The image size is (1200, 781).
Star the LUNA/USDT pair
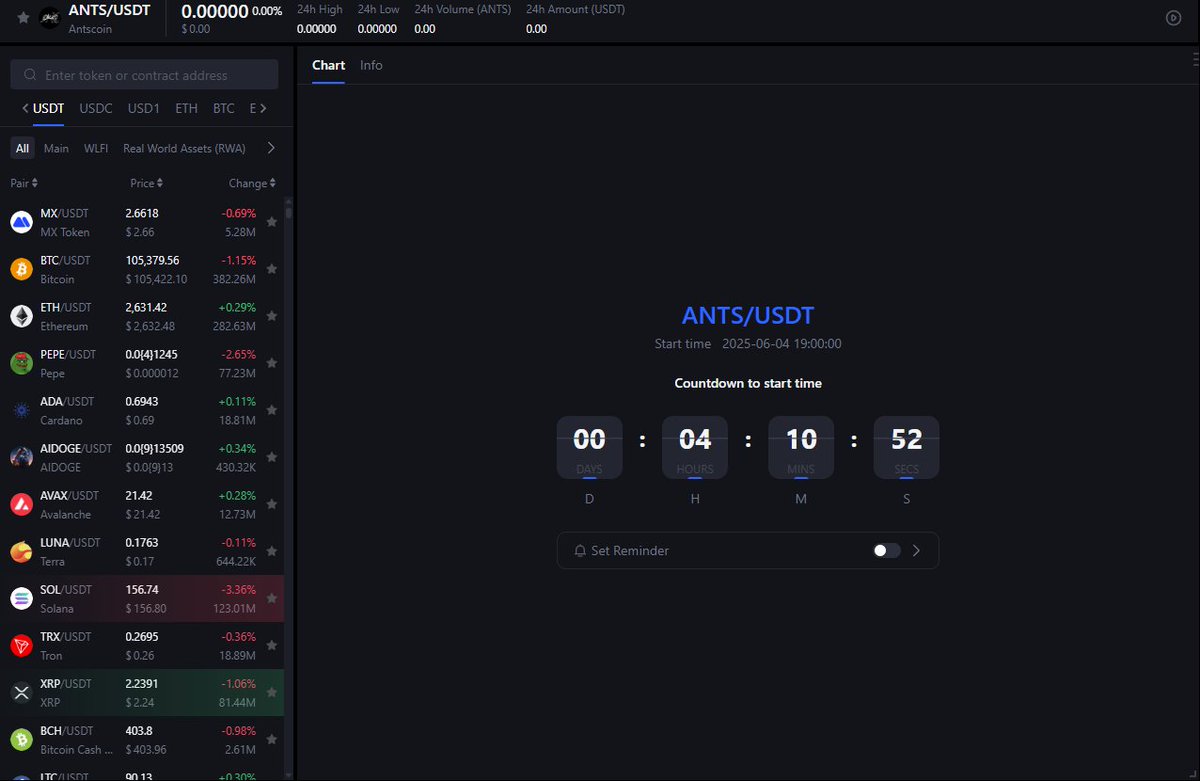(271, 551)
